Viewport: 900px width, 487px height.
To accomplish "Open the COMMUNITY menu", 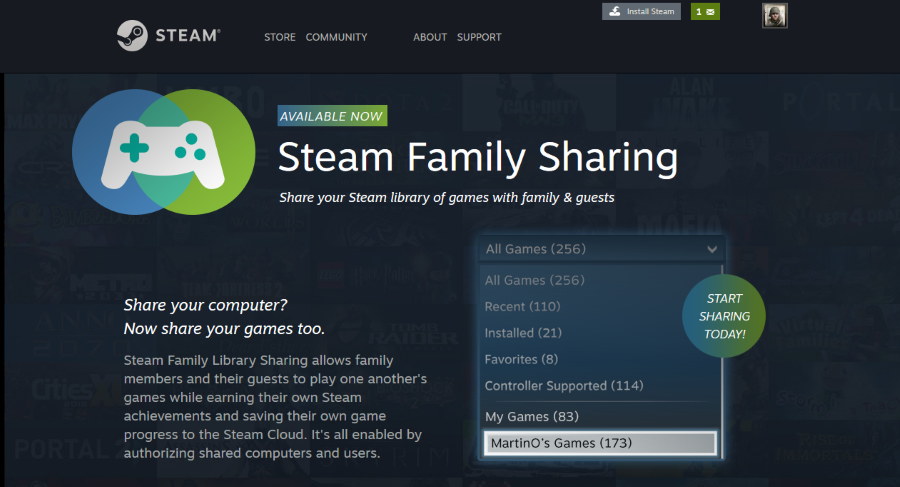I will (336, 37).
